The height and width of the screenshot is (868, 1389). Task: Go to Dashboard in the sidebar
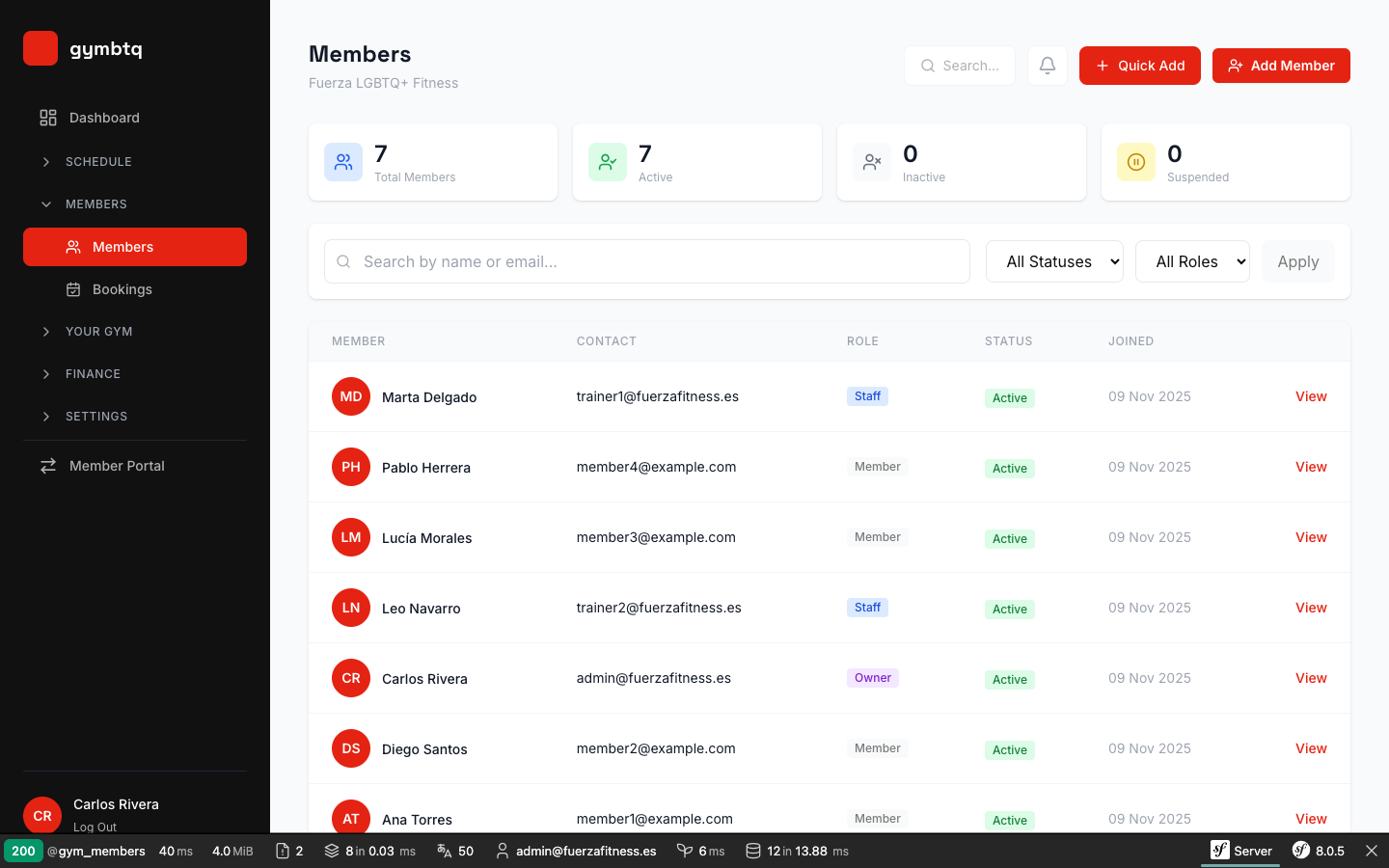[135, 118]
